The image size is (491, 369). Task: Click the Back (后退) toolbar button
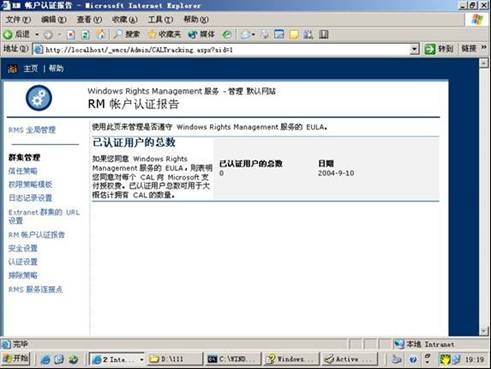(17, 34)
